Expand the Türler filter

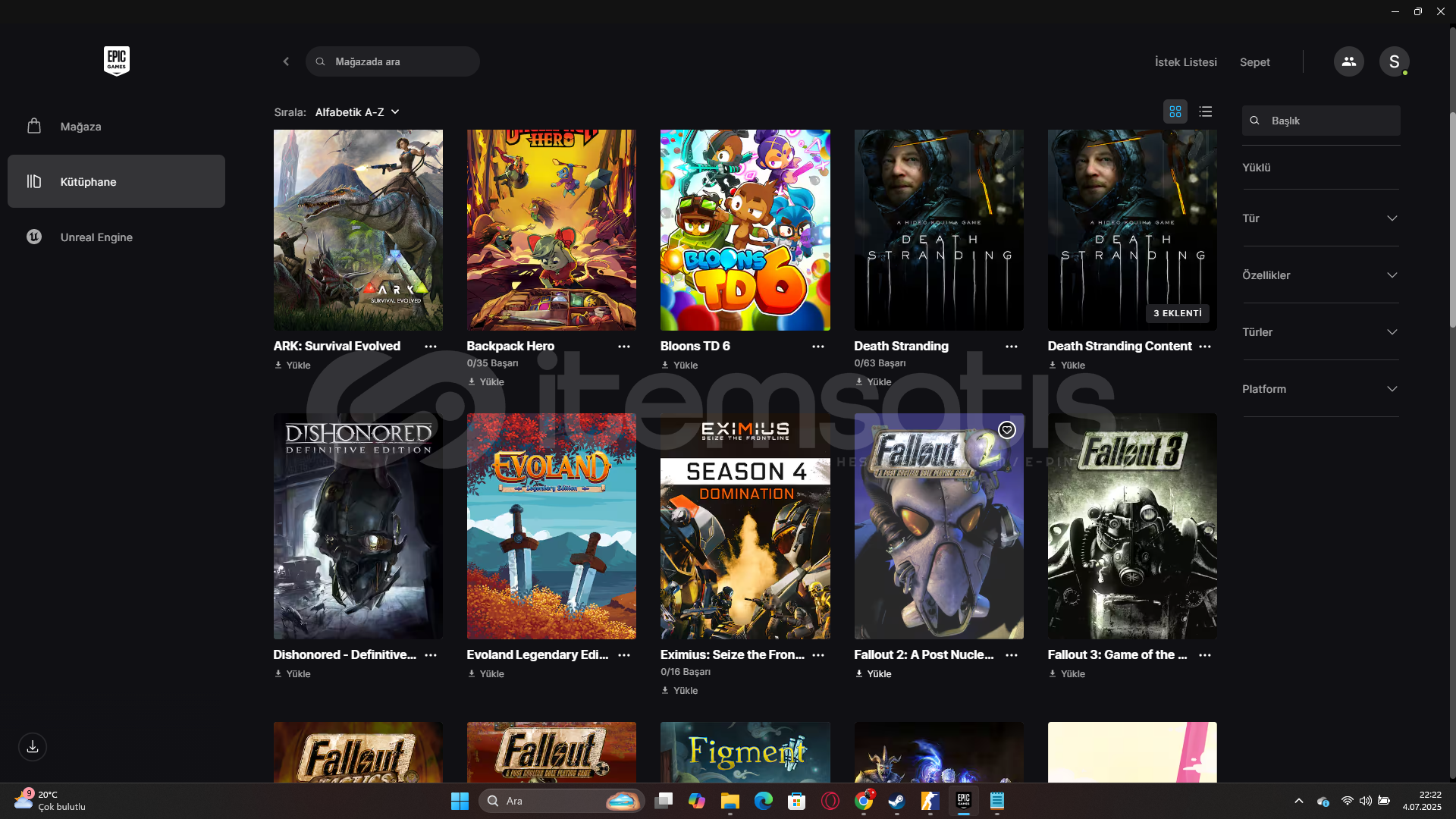click(1320, 332)
